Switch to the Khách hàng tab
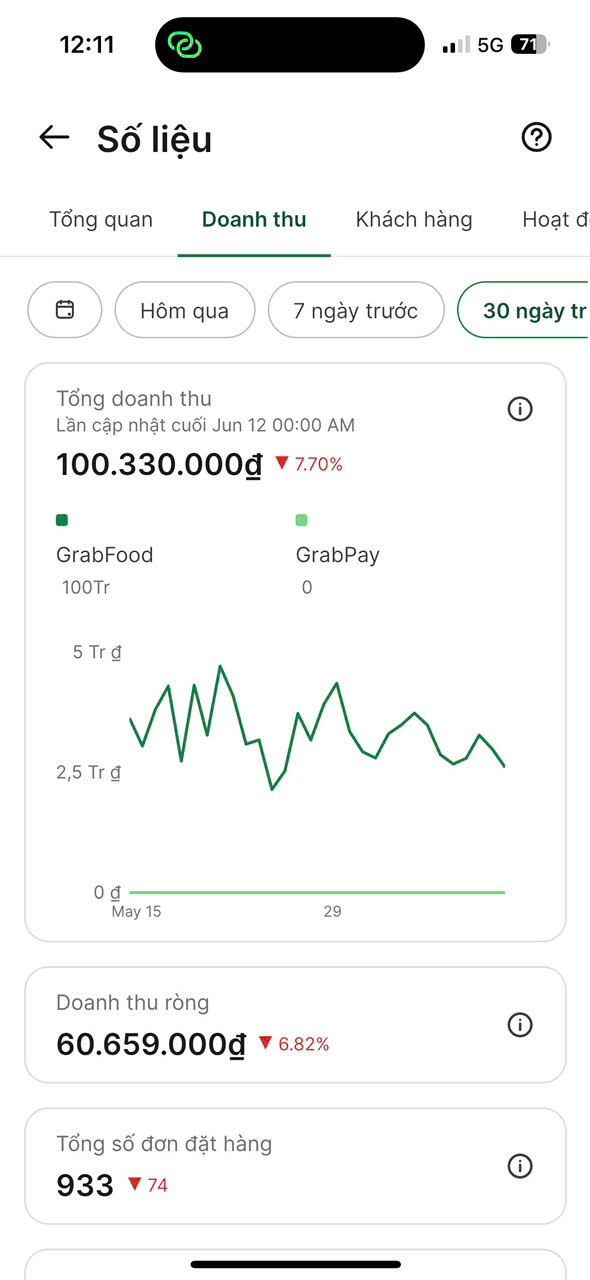 coord(414,220)
